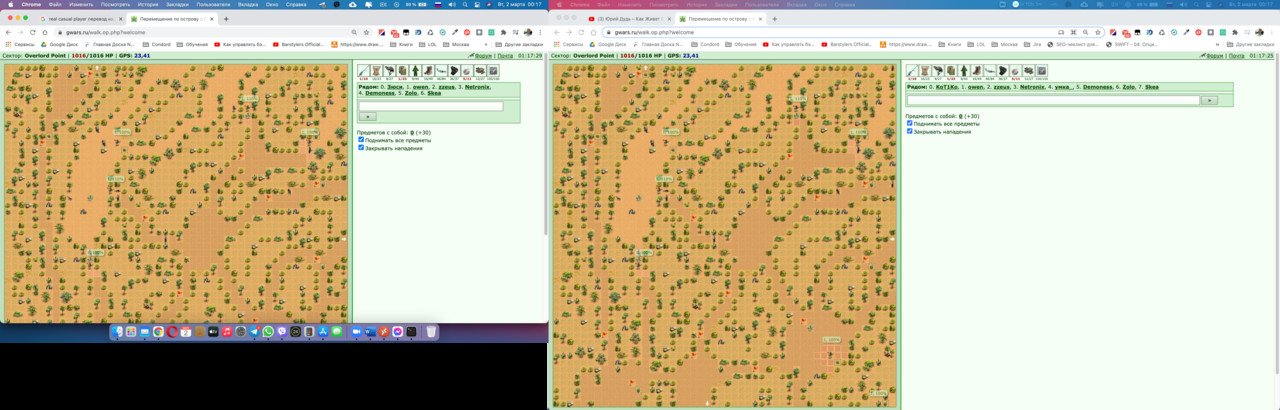Open the 'История' menu in menu bar
1280x410 pixels.
[x=150, y=5]
